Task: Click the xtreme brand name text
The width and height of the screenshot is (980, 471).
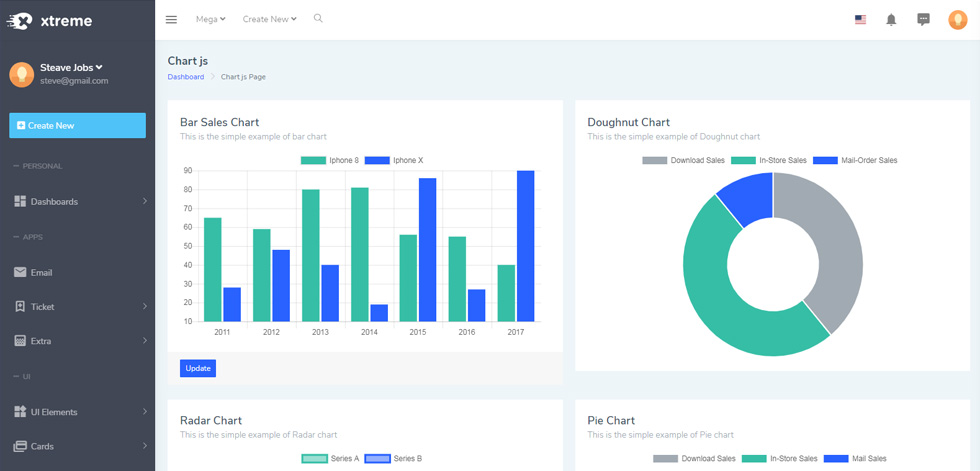Action: 66,21
